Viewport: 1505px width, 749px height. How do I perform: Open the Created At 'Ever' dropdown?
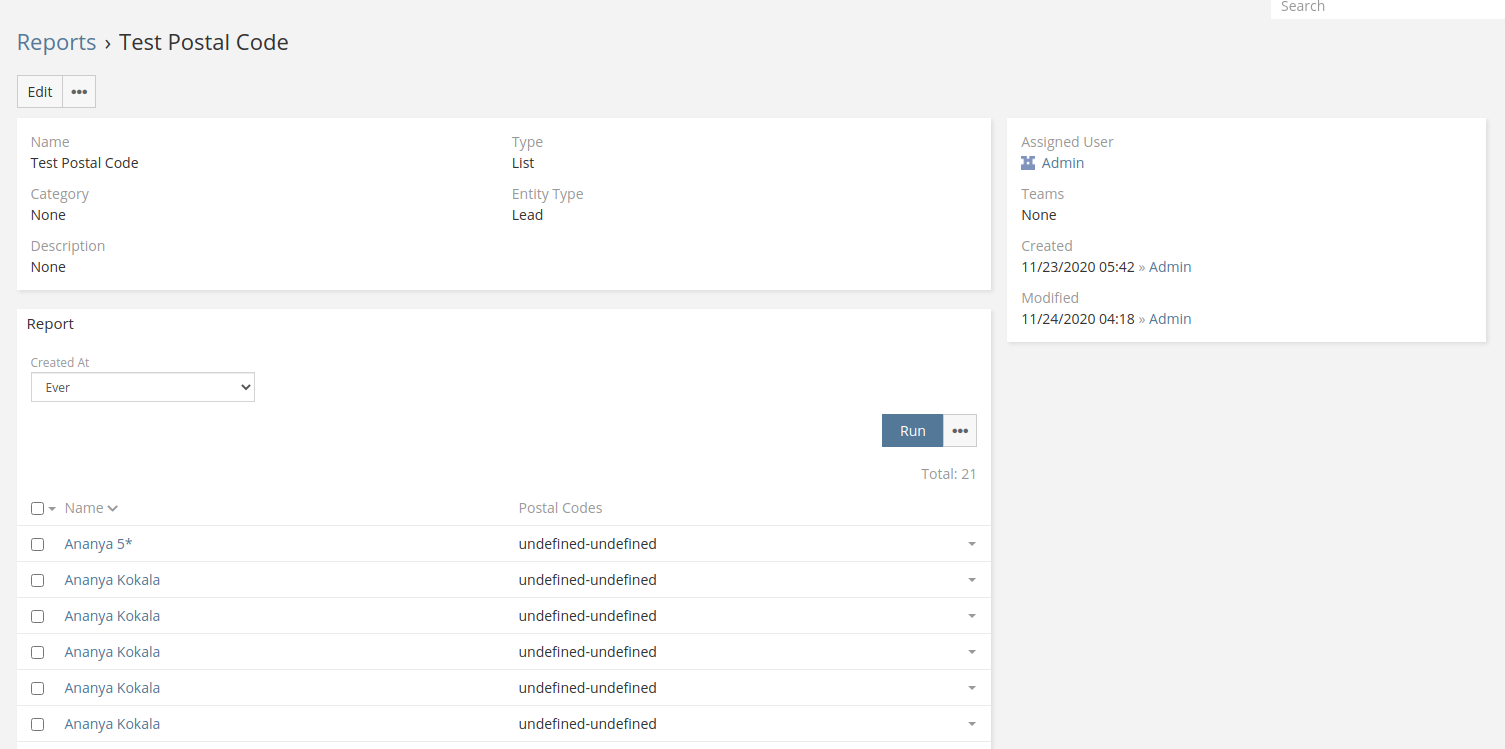click(143, 387)
